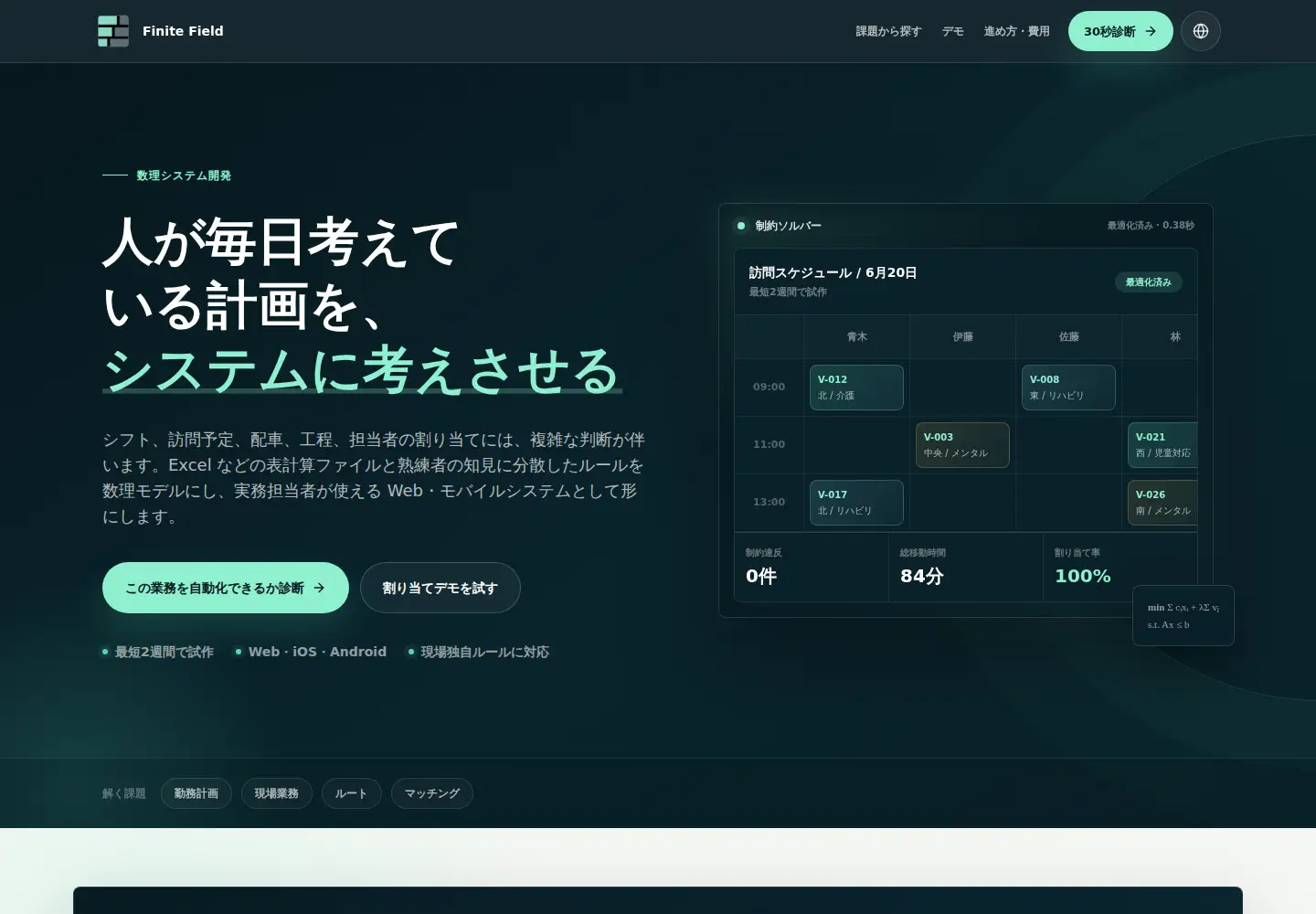Click the 数理システム開発 eyebrow label
The height and width of the screenshot is (914, 1316).
(184, 175)
